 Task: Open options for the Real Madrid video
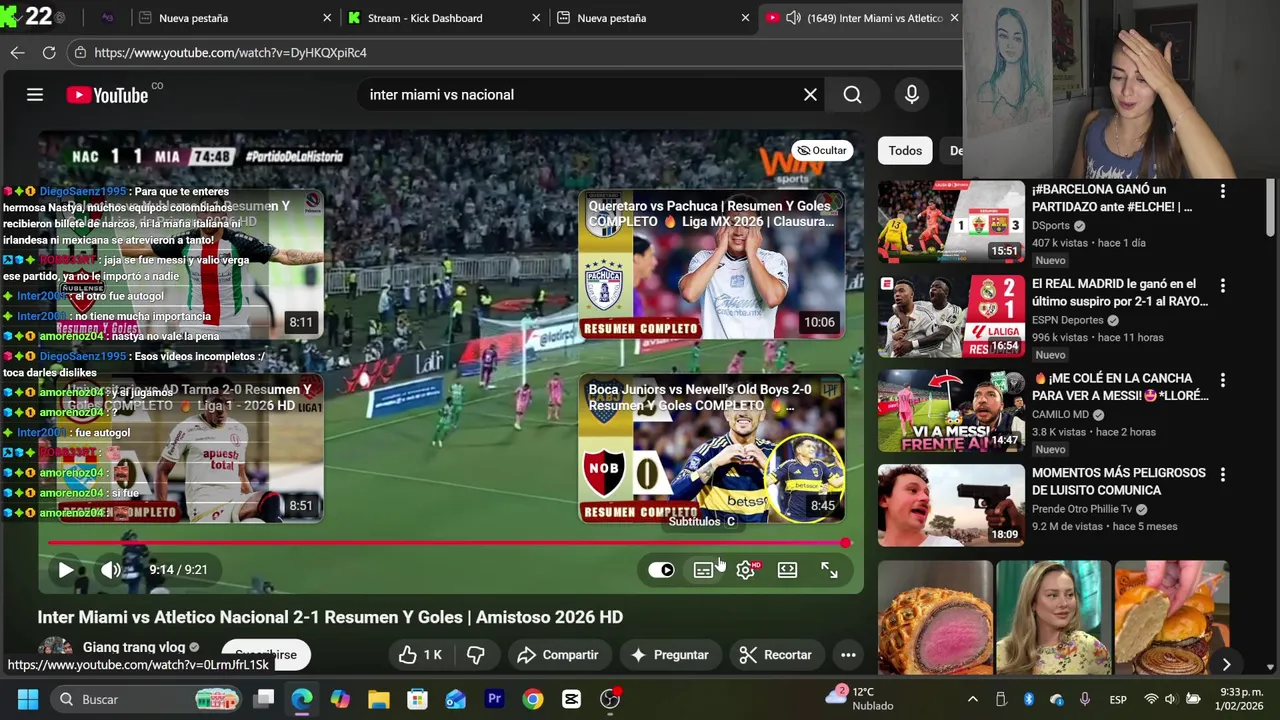(x=1222, y=285)
